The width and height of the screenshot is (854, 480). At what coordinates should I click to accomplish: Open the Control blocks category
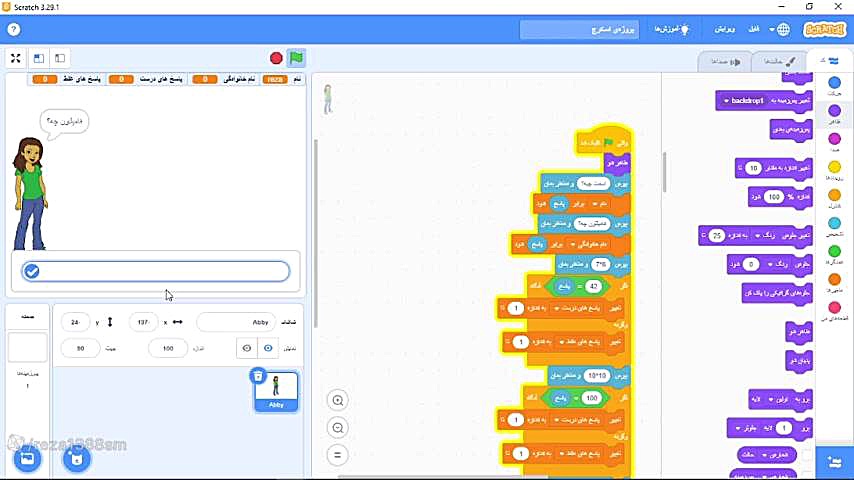point(834,199)
